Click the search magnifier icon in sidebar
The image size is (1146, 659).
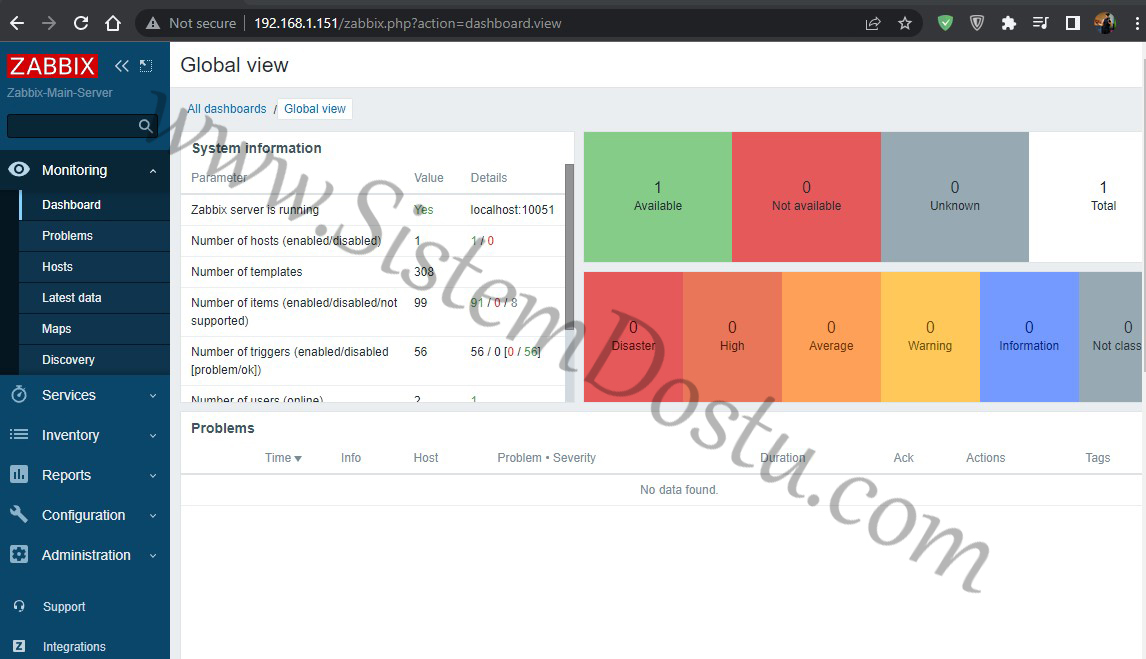[145, 126]
